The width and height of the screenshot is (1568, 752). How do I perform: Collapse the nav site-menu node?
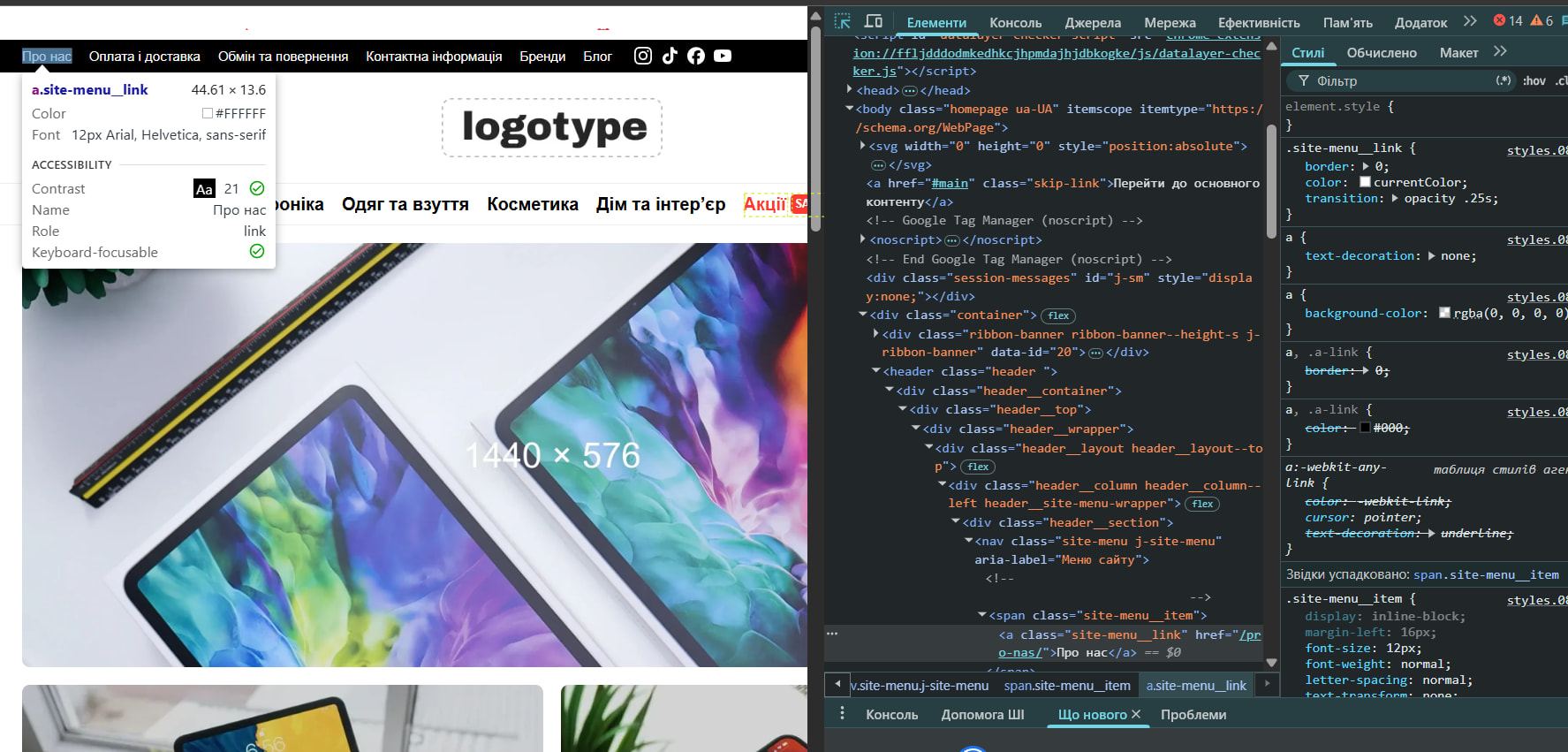[968, 541]
